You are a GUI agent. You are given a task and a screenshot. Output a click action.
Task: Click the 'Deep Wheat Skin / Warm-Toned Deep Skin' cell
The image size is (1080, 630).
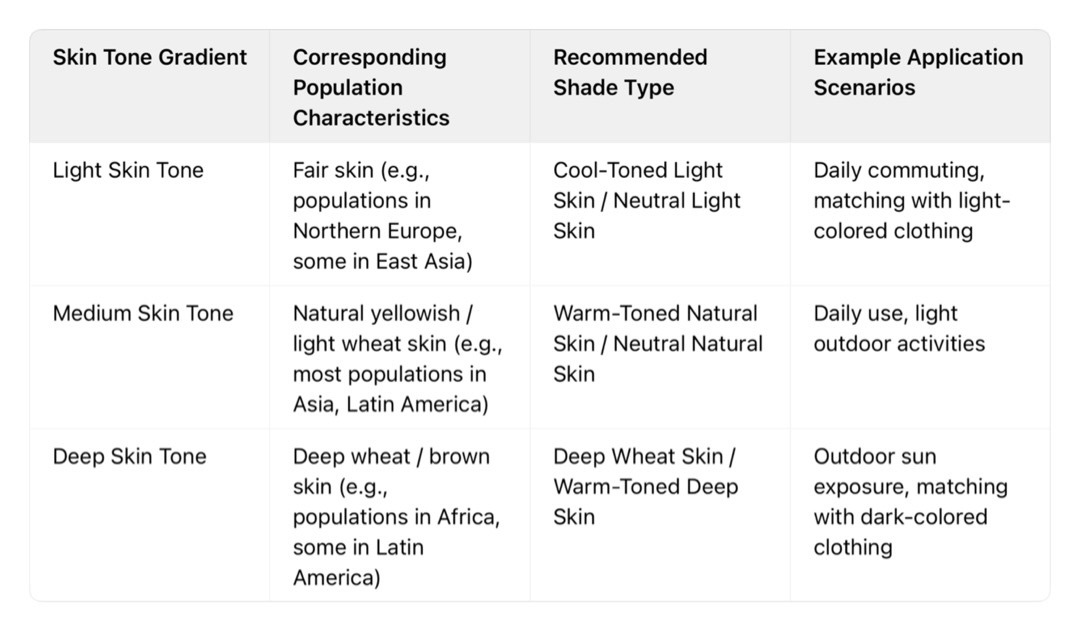pos(645,486)
